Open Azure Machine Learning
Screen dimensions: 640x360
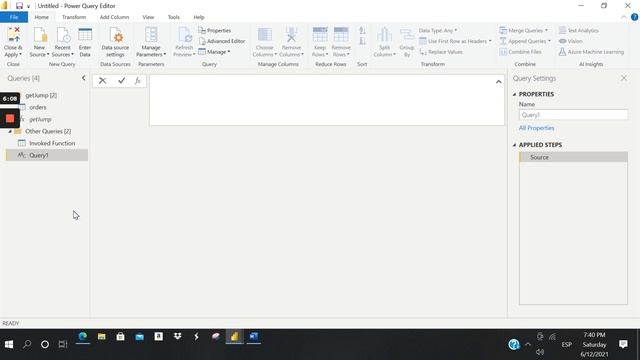pyautogui.click(x=591, y=52)
